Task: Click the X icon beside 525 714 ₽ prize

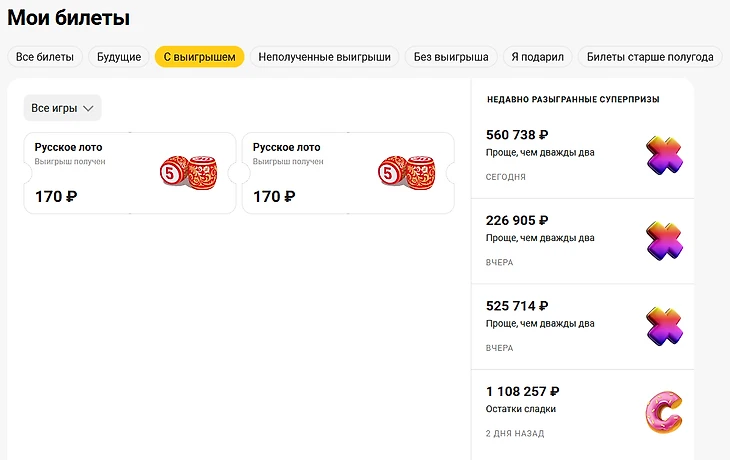Action: pyautogui.click(x=664, y=327)
